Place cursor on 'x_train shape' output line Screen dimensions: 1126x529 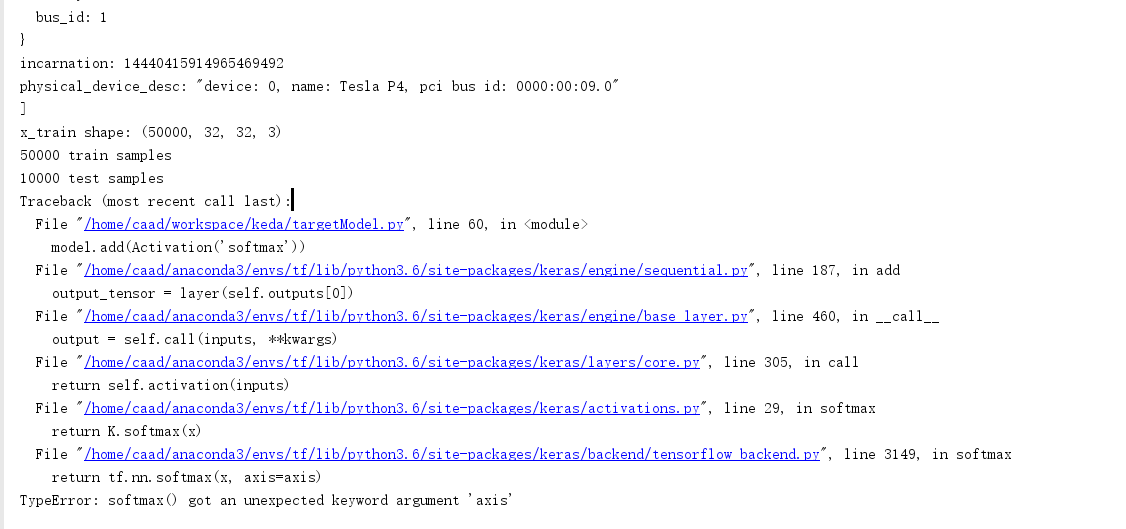[150, 133]
